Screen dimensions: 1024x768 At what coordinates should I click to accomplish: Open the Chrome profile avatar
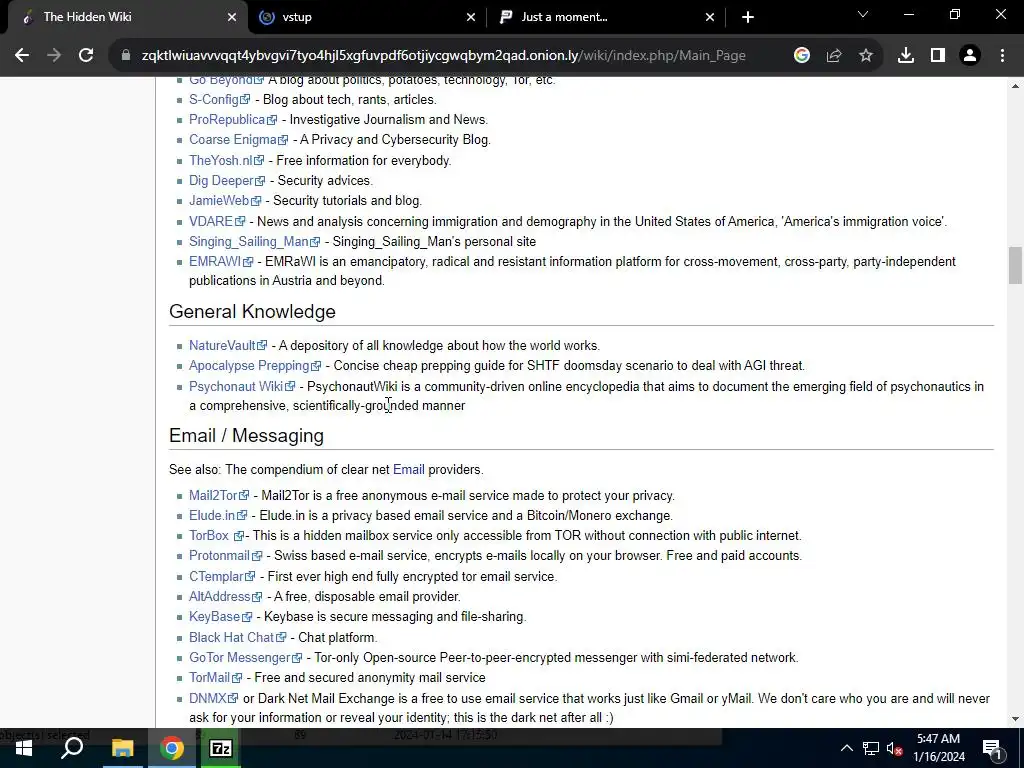(970, 56)
